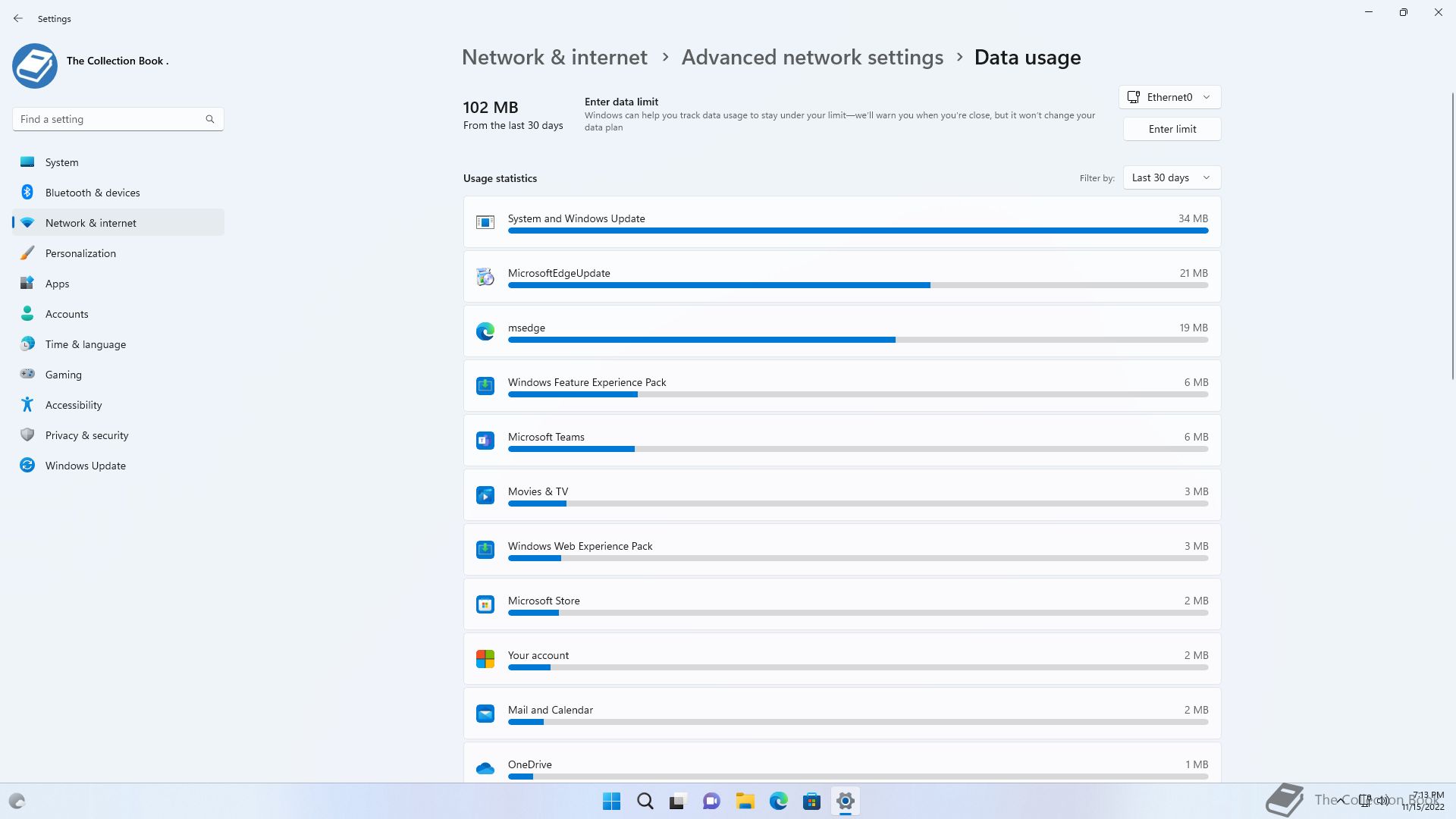This screenshot has height=819, width=1456.
Task: Click the Microsoft Store row label
Action: pyautogui.click(x=544, y=601)
